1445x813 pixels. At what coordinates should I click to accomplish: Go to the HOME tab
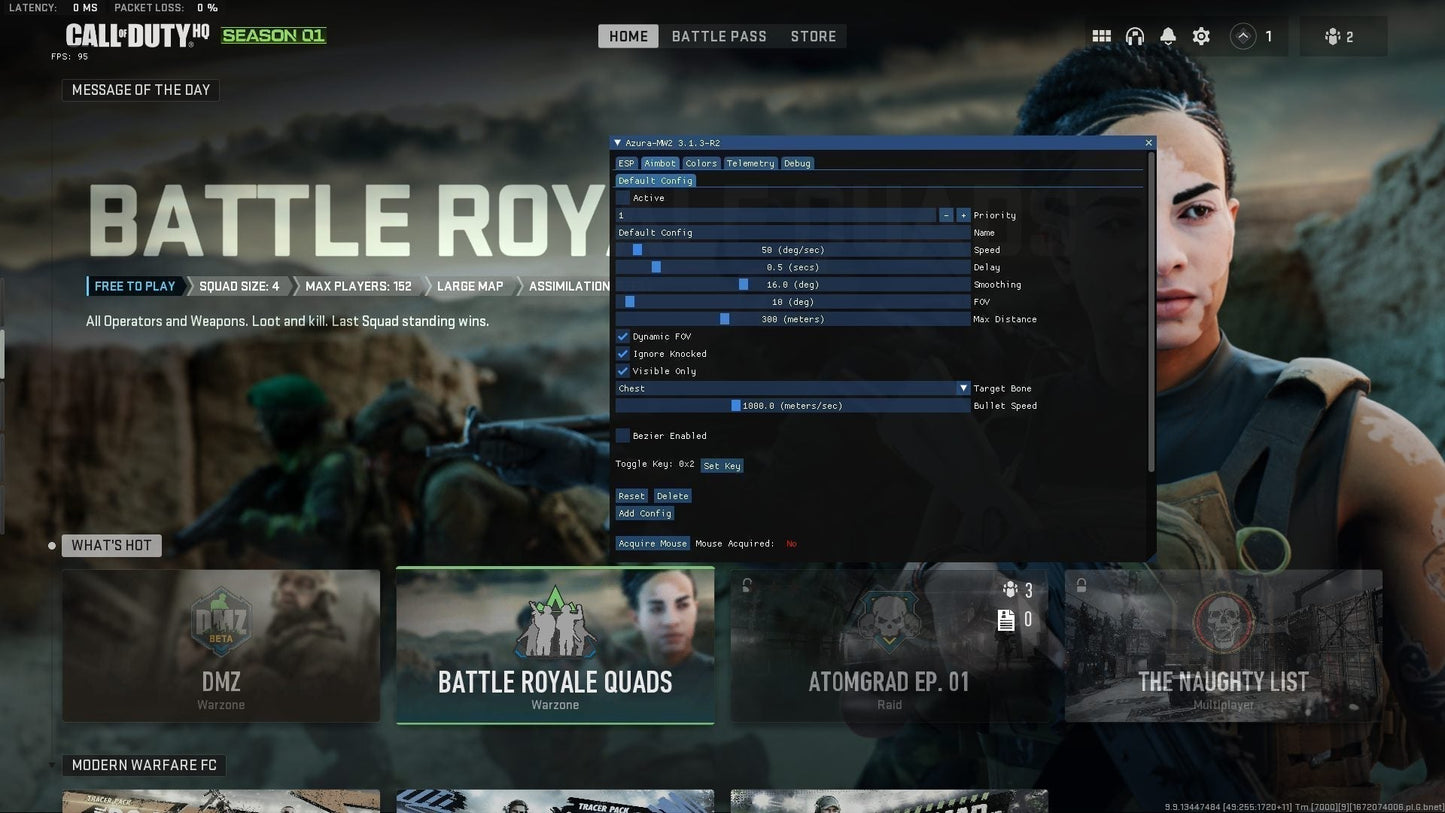pyautogui.click(x=629, y=36)
